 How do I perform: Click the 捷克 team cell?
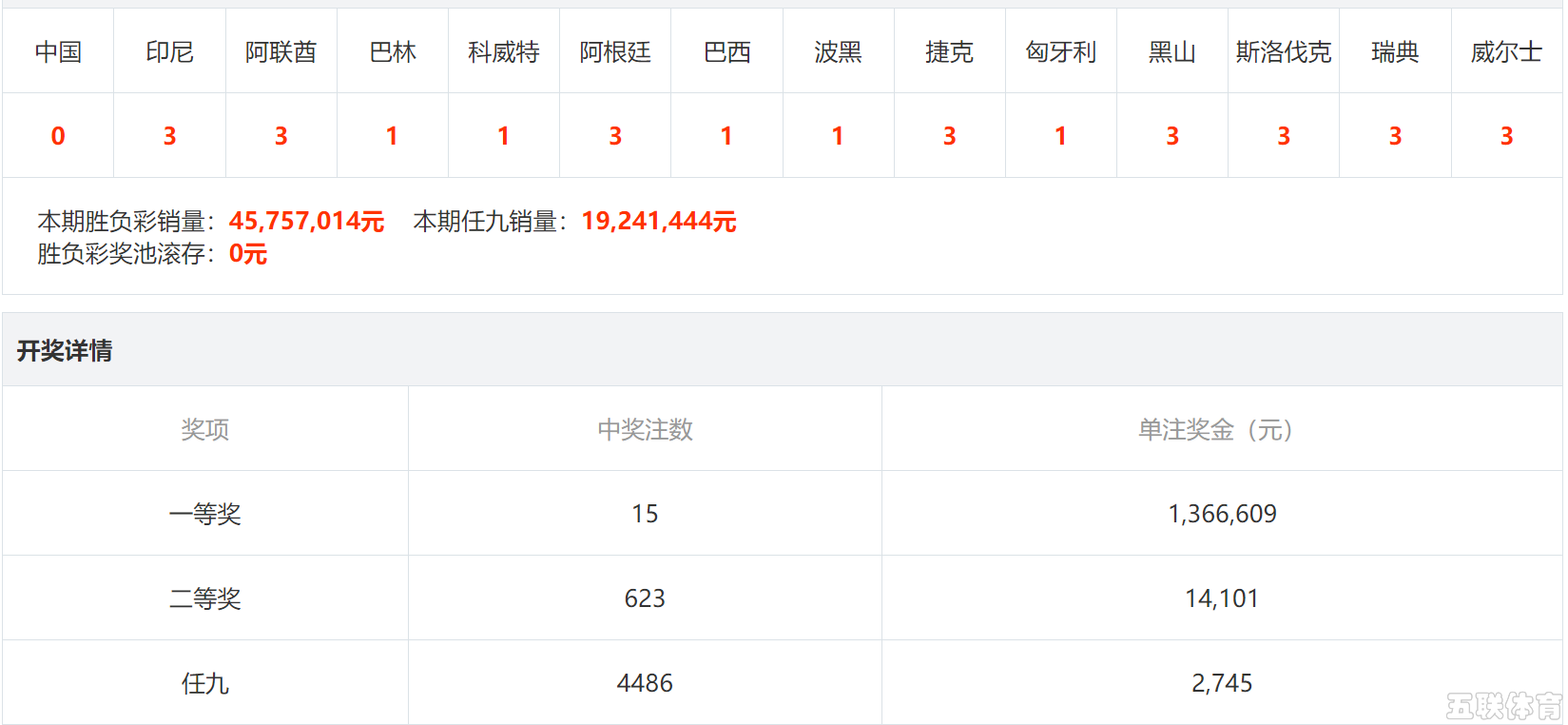[949, 51]
